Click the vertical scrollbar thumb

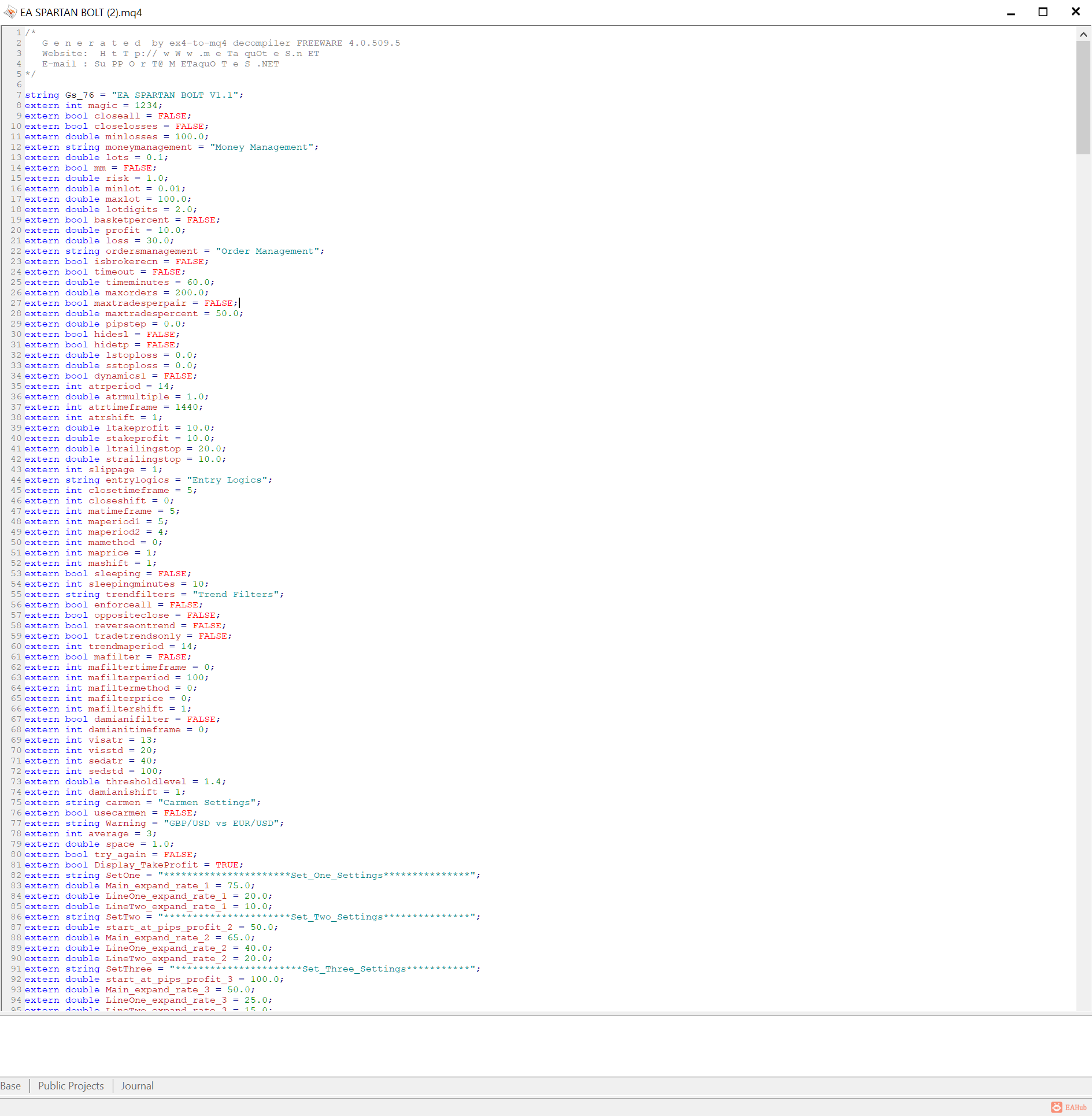[1083, 98]
